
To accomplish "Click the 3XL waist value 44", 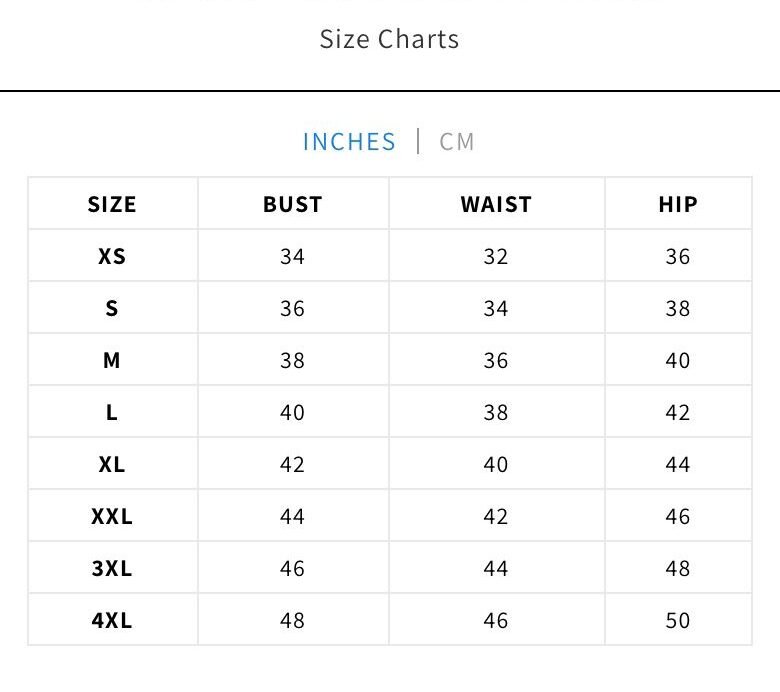I will pyautogui.click(x=496, y=569).
